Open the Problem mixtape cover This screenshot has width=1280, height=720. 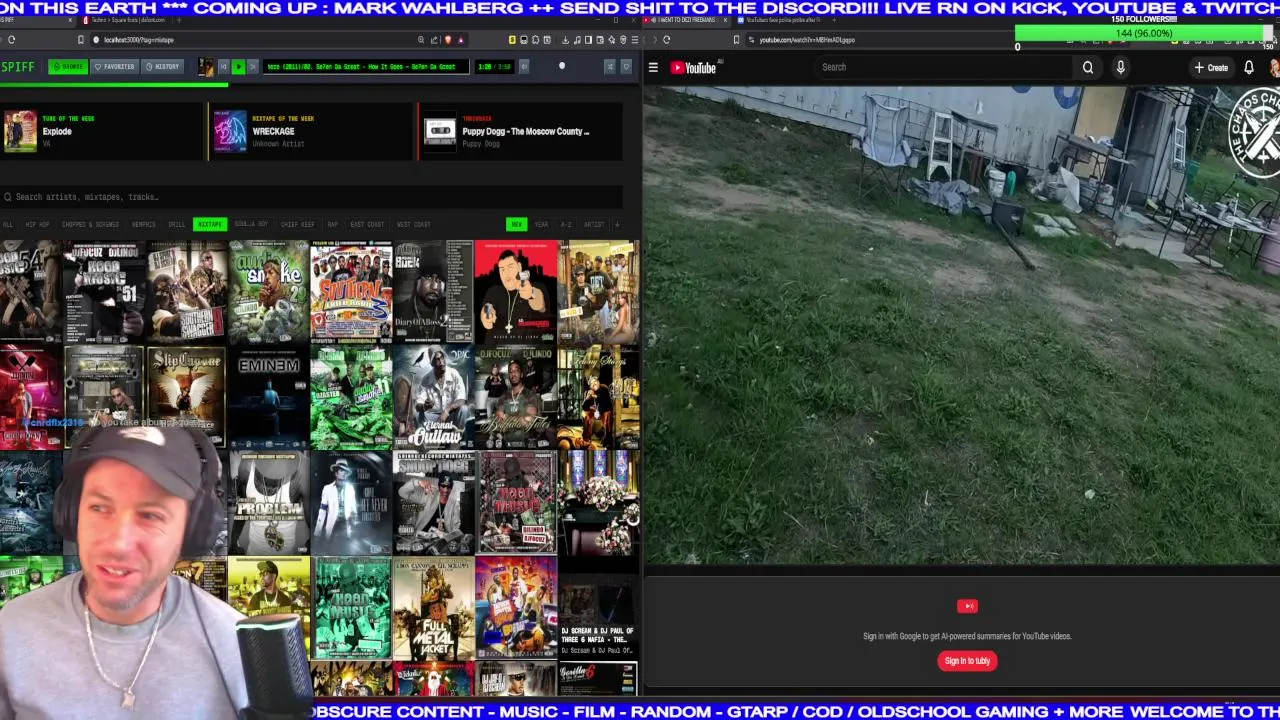[268, 502]
